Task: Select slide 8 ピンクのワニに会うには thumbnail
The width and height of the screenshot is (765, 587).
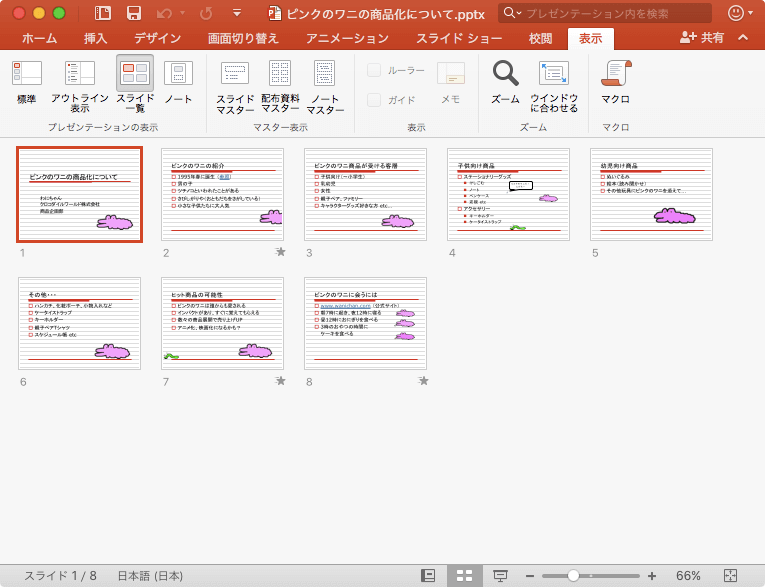Action: 365,323
